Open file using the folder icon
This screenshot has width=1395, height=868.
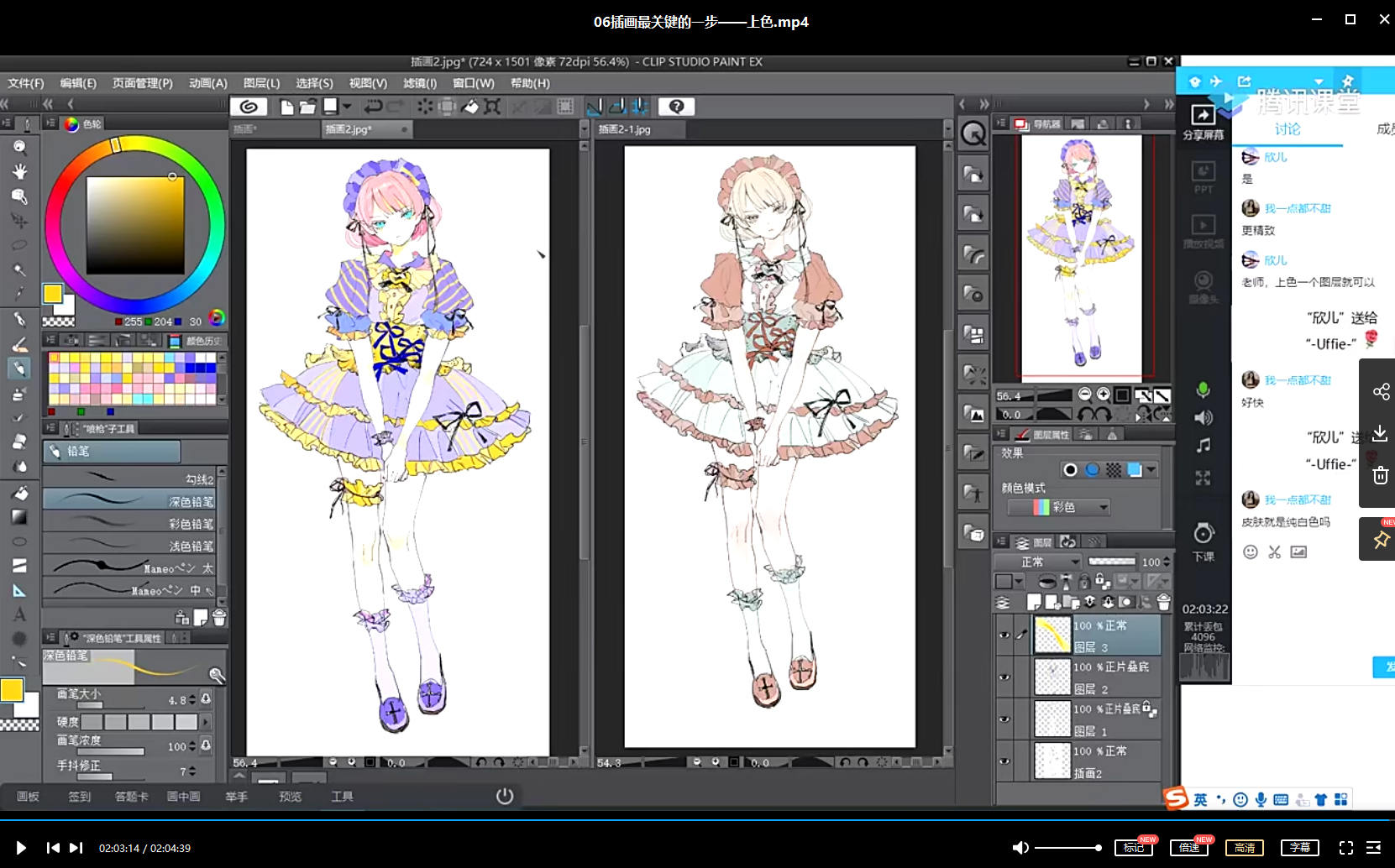click(x=307, y=107)
